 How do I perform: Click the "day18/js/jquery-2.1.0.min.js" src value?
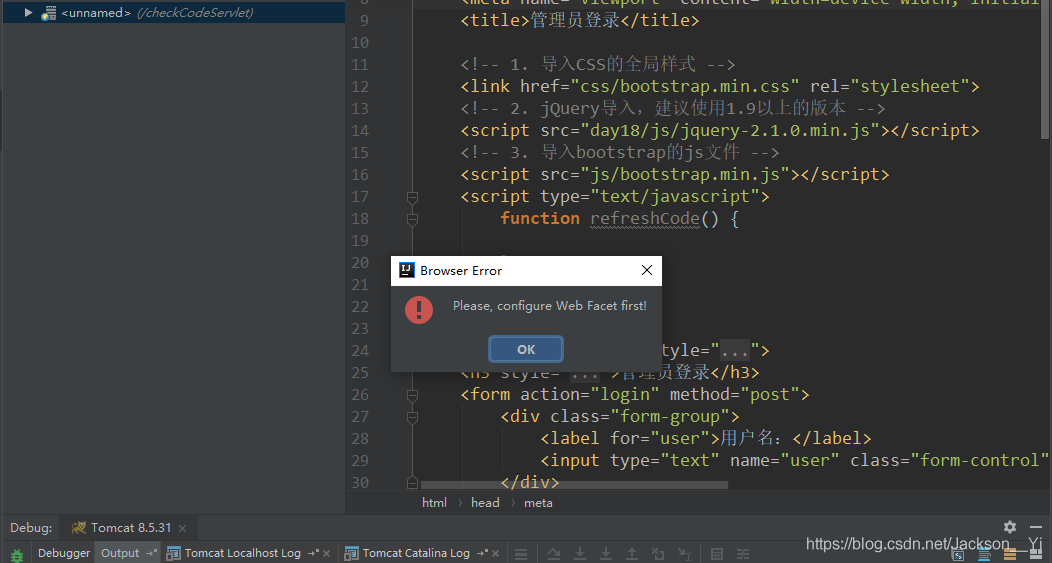tap(730, 130)
